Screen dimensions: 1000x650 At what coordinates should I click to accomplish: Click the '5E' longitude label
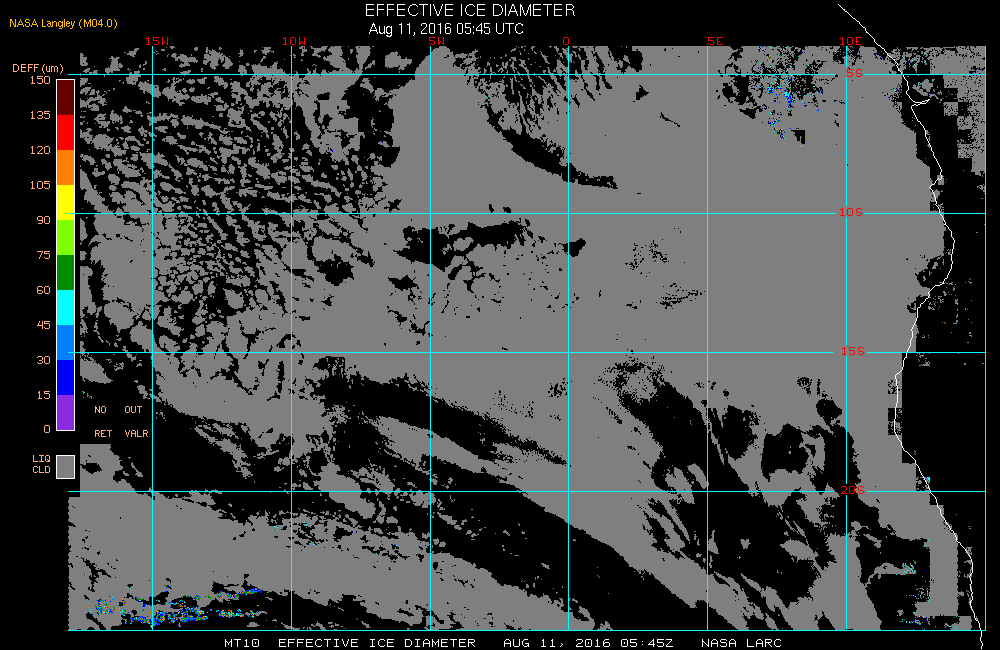[715, 41]
